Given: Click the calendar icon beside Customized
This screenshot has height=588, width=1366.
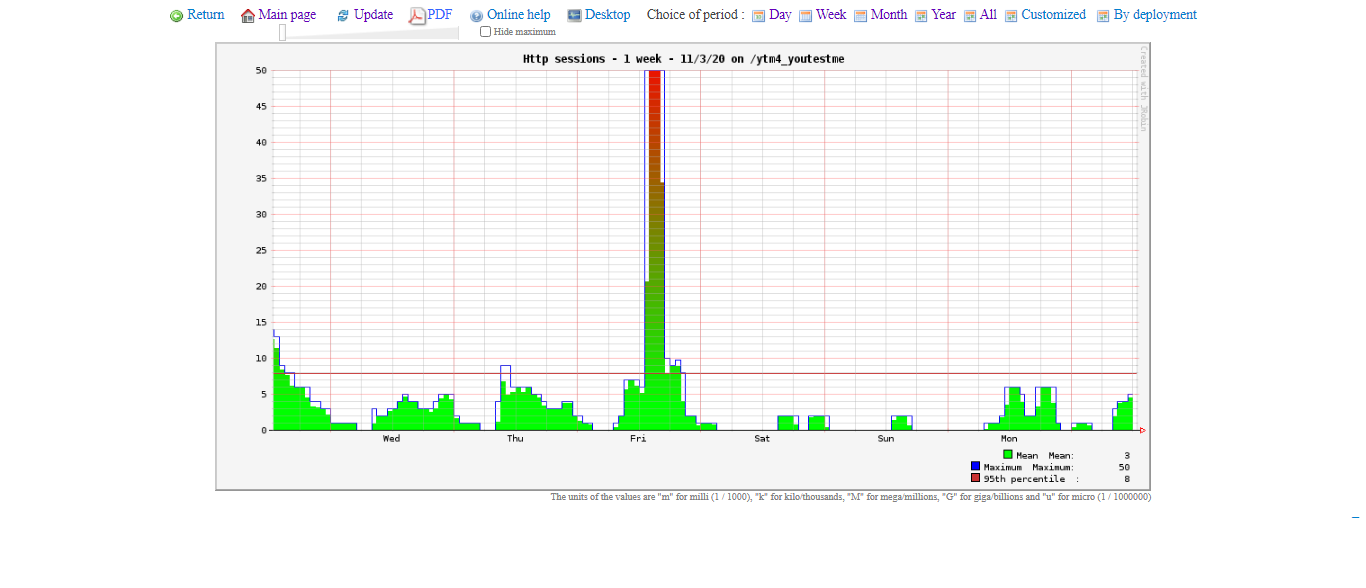Looking at the screenshot, I should click(1011, 16).
